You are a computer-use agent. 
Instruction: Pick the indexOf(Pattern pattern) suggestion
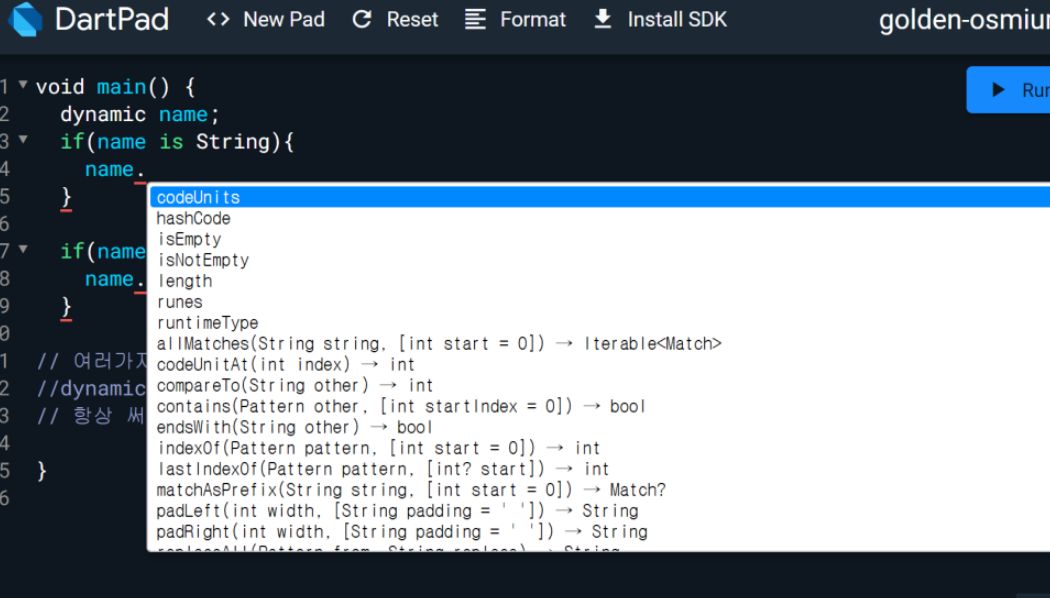(600, 448)
